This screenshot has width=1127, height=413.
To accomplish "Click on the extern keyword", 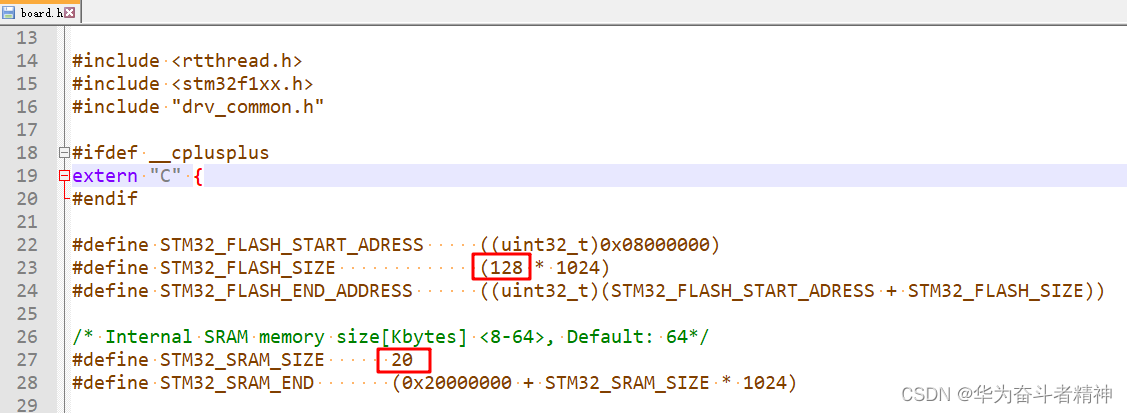I will coord(105,176).
